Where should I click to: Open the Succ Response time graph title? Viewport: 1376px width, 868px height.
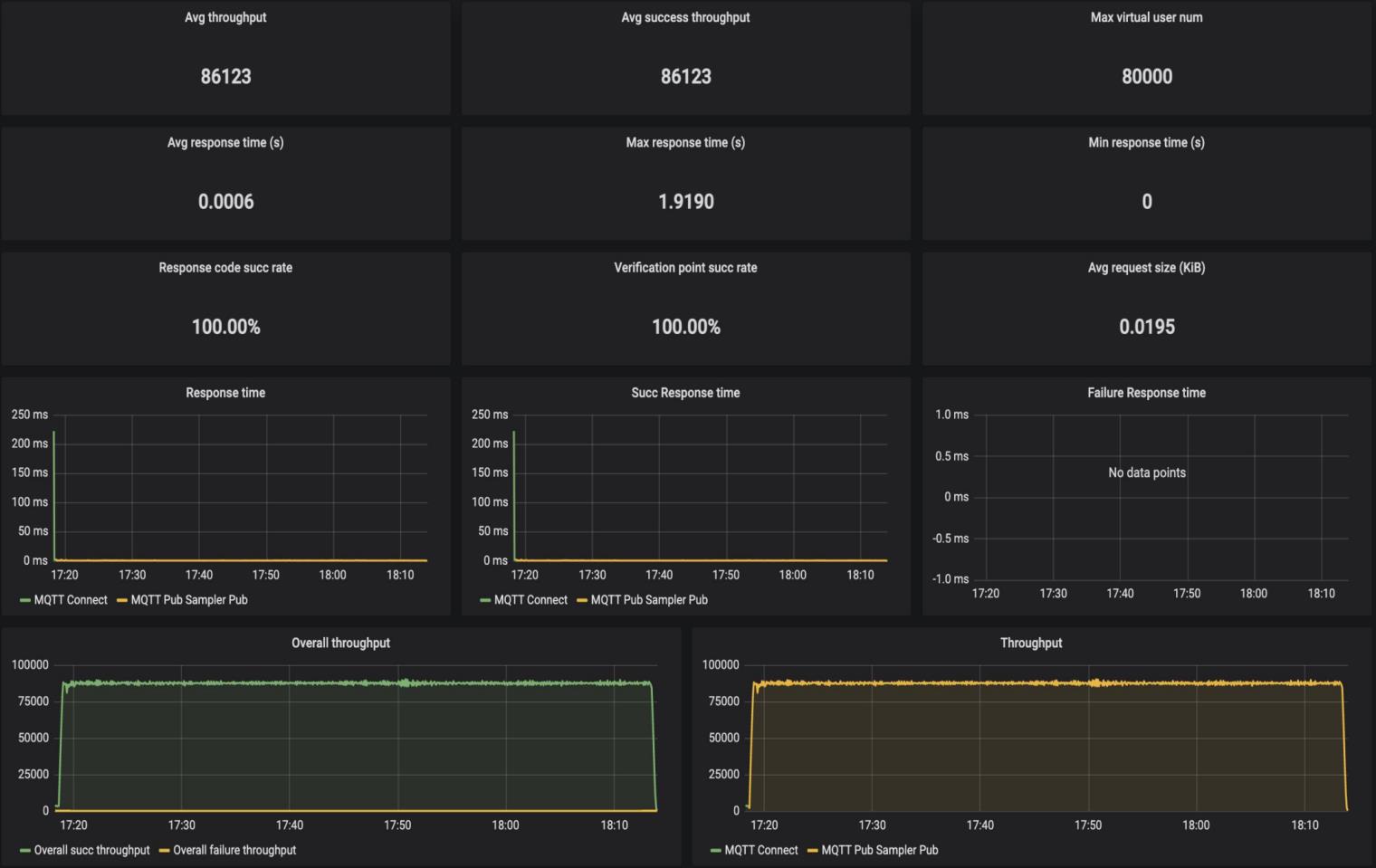click(x=685, y=393)
